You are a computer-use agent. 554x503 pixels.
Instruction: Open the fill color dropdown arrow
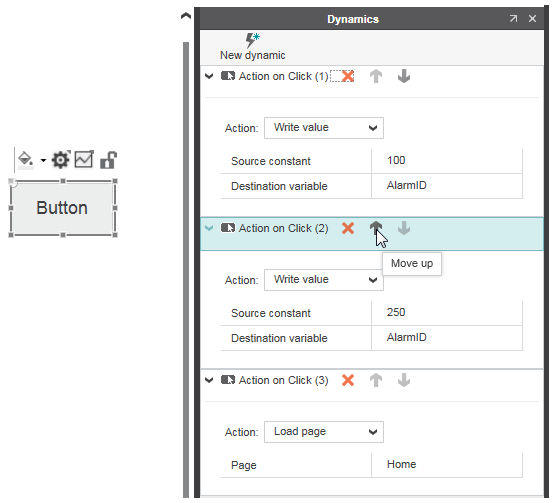(x=43, y=160)
